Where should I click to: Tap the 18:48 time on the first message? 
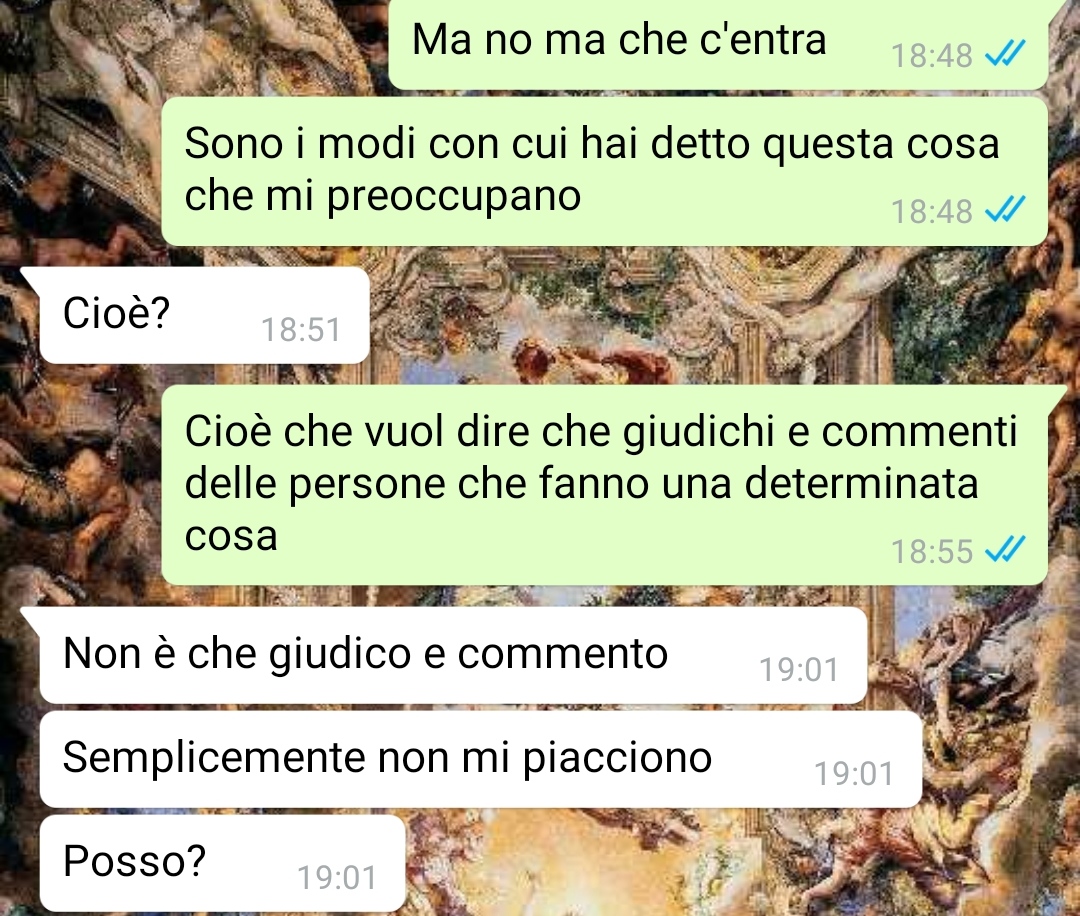pos(931,56)
